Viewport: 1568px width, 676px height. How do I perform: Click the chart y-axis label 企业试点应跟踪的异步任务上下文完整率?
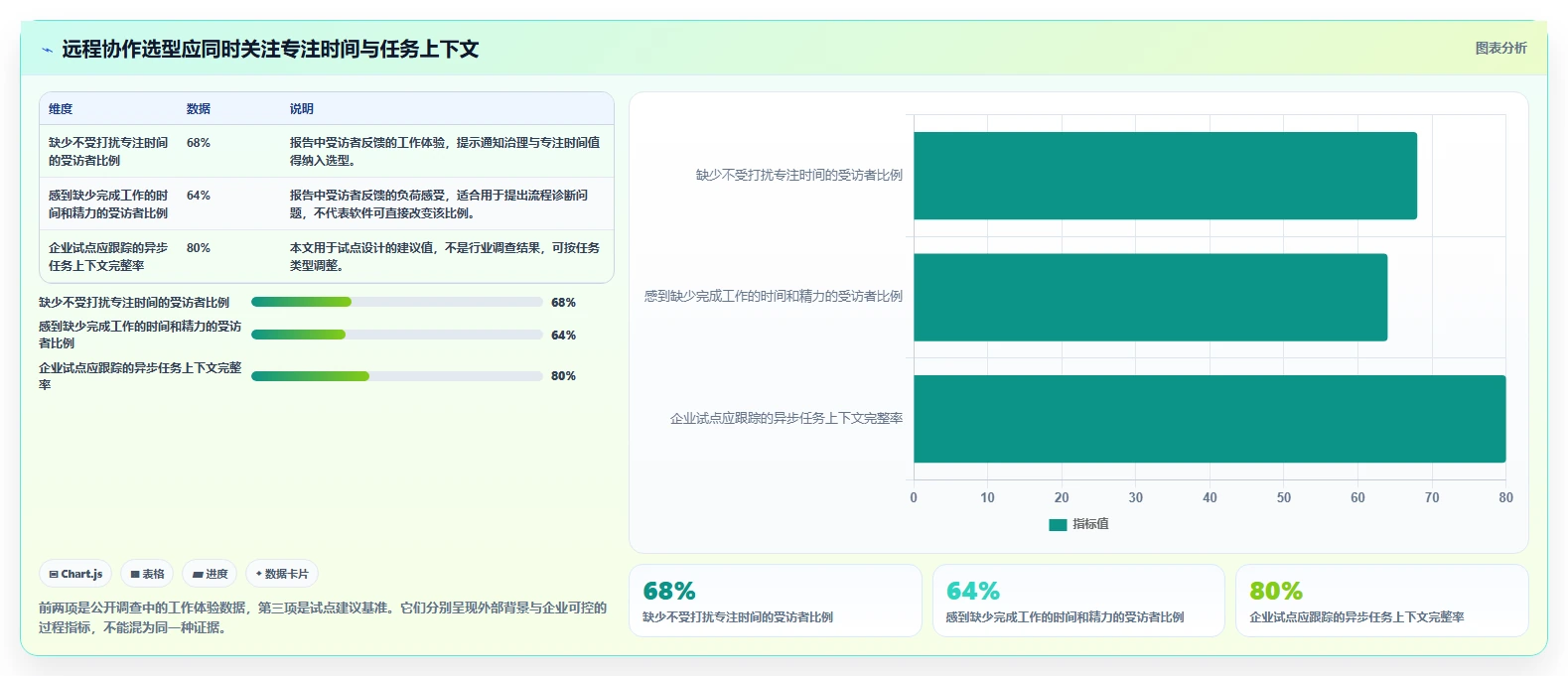(x=786, y=419)
